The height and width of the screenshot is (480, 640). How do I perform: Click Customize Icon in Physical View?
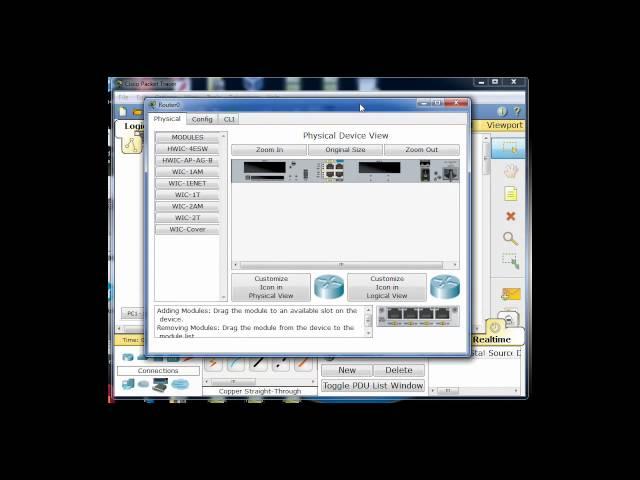271,287
